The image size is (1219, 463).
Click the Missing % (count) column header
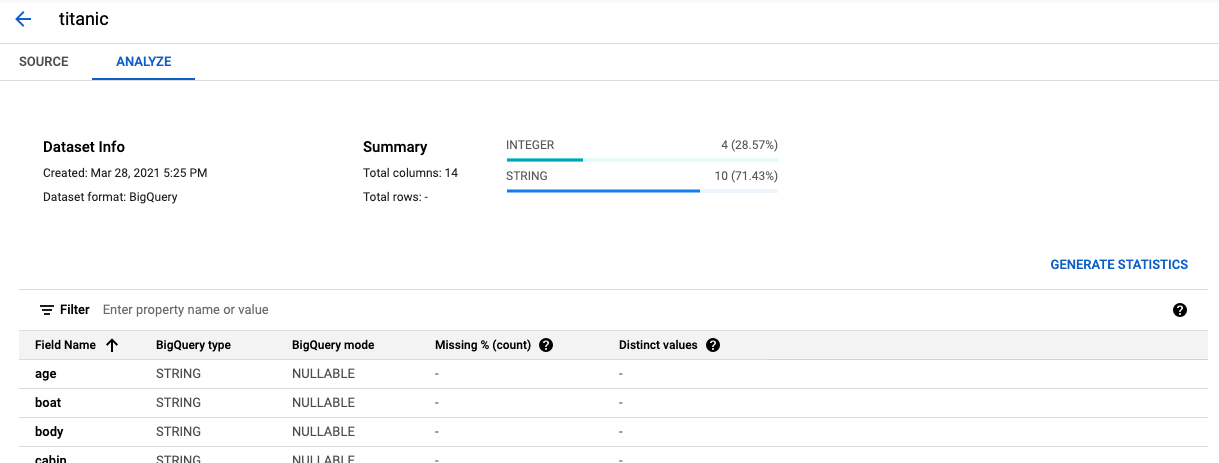coord(483,345)
